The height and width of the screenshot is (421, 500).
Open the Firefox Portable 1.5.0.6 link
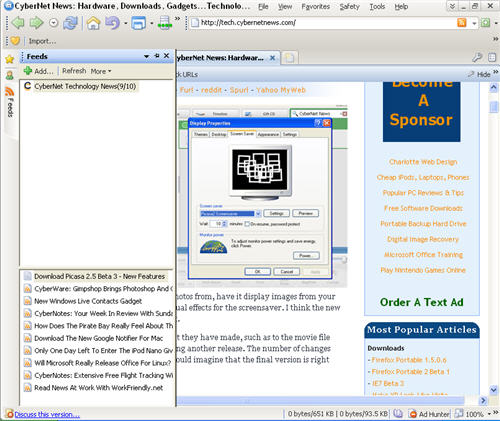pyautogui.click(x=409, y=360)
